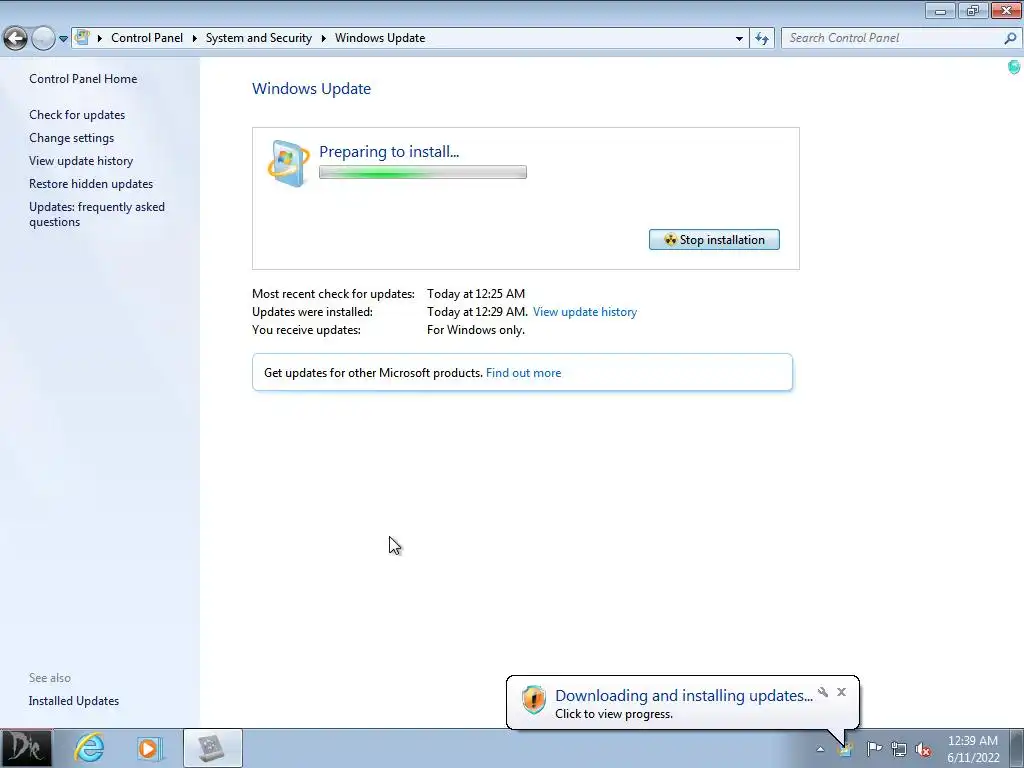
Task: Click the search magnifier icon
Action: [x=1010, y=38]
